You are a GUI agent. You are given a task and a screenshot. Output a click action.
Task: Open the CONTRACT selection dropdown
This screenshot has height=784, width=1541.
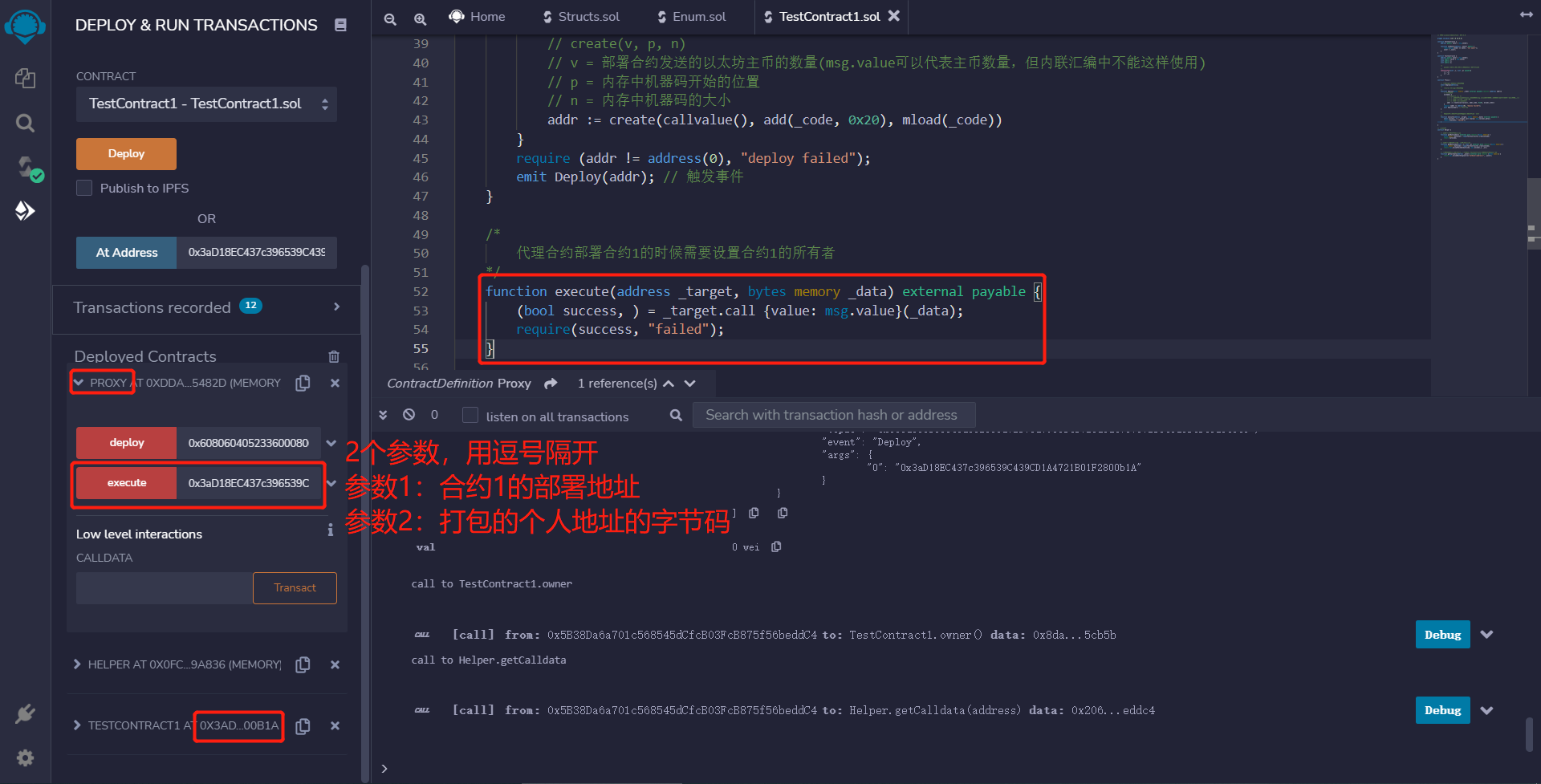pyautogui.click(x=206, y=104)
